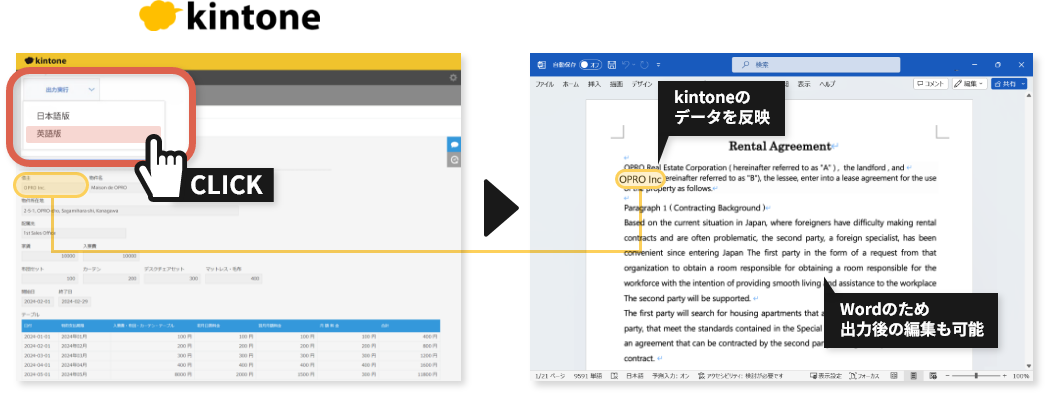1047x395 pixels.
Task: Open the ファイル tab in Word
Action: (545, 84)
